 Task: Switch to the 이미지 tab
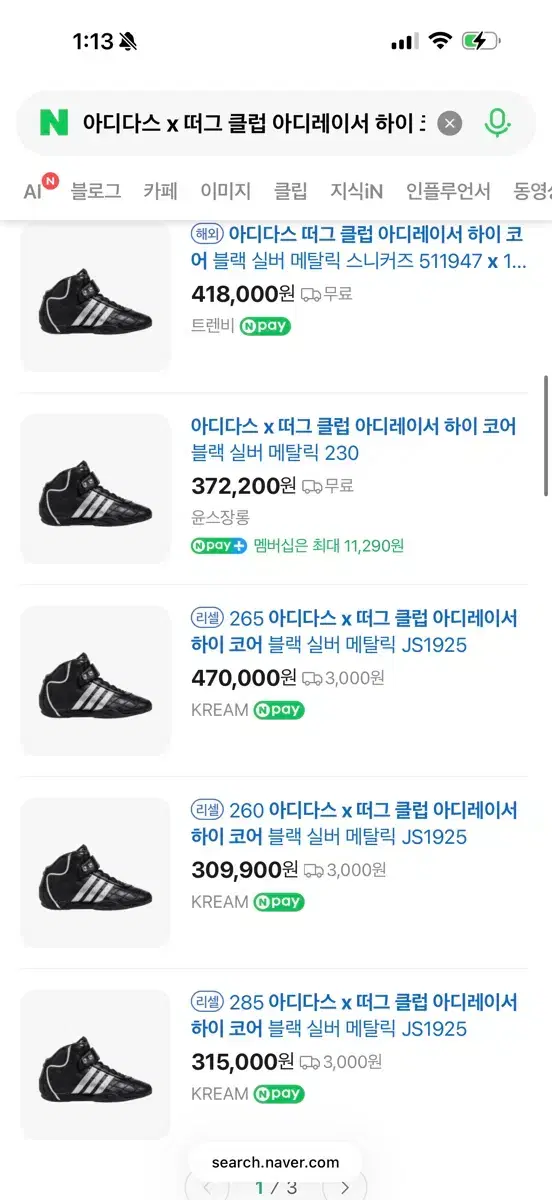pos(225,190)
